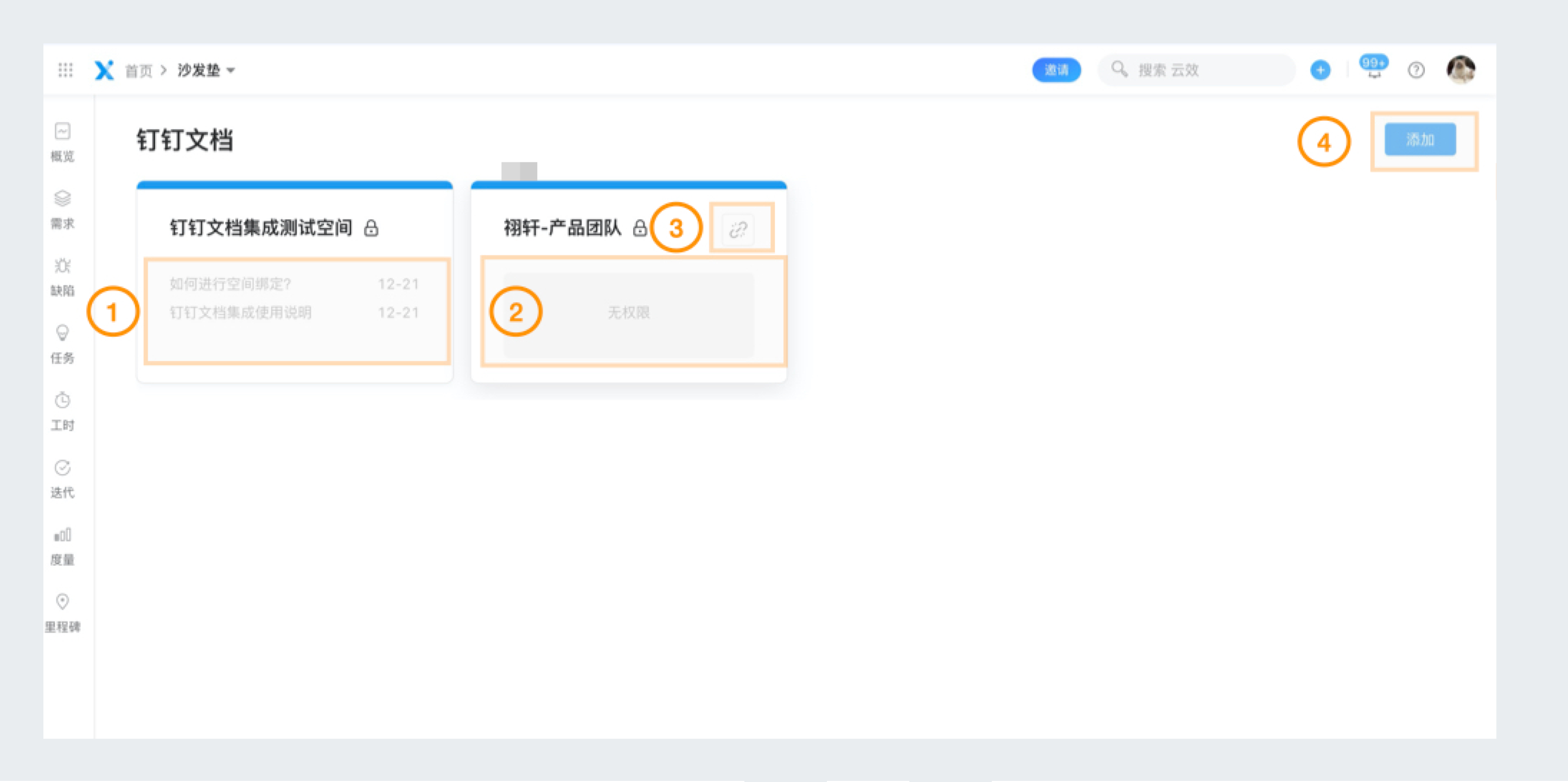Screen dimensions: 1568x782
Task: Click the 无权限 placeholder area
Action: pyautogui.click(x=628, y=313)
